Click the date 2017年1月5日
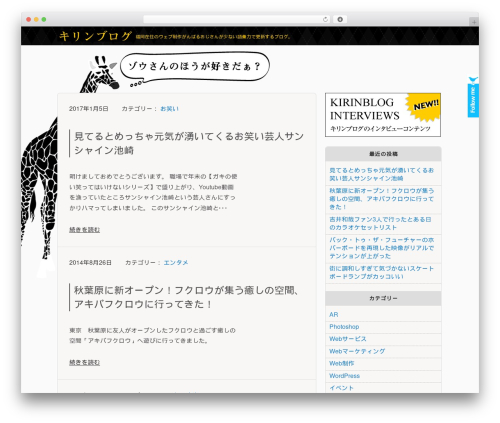This screenshot has height=423, width=500. [89, 109]
